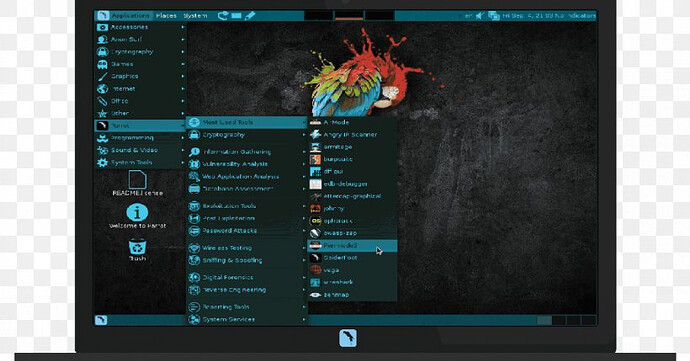Launch wireshark via its icon
The width and height of the screenshot is (690, 361).
(x=315, y=283)
